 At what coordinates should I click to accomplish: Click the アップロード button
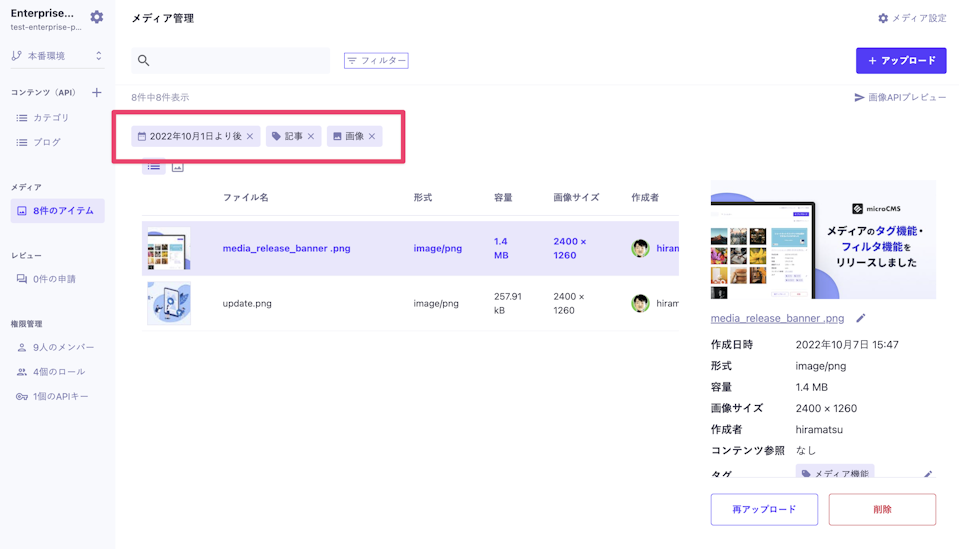point(900,61)
